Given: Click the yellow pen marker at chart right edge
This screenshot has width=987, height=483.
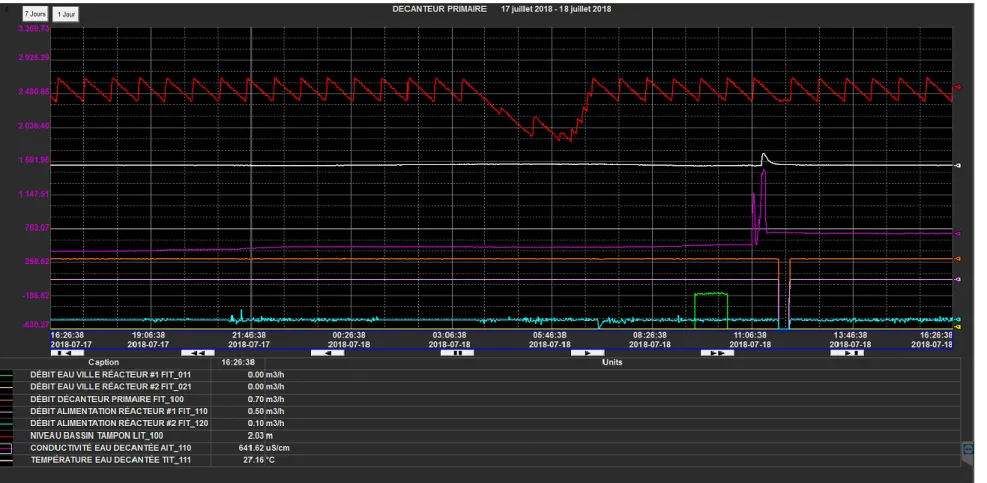Looking at the screenshot, I should pos(957,327).
